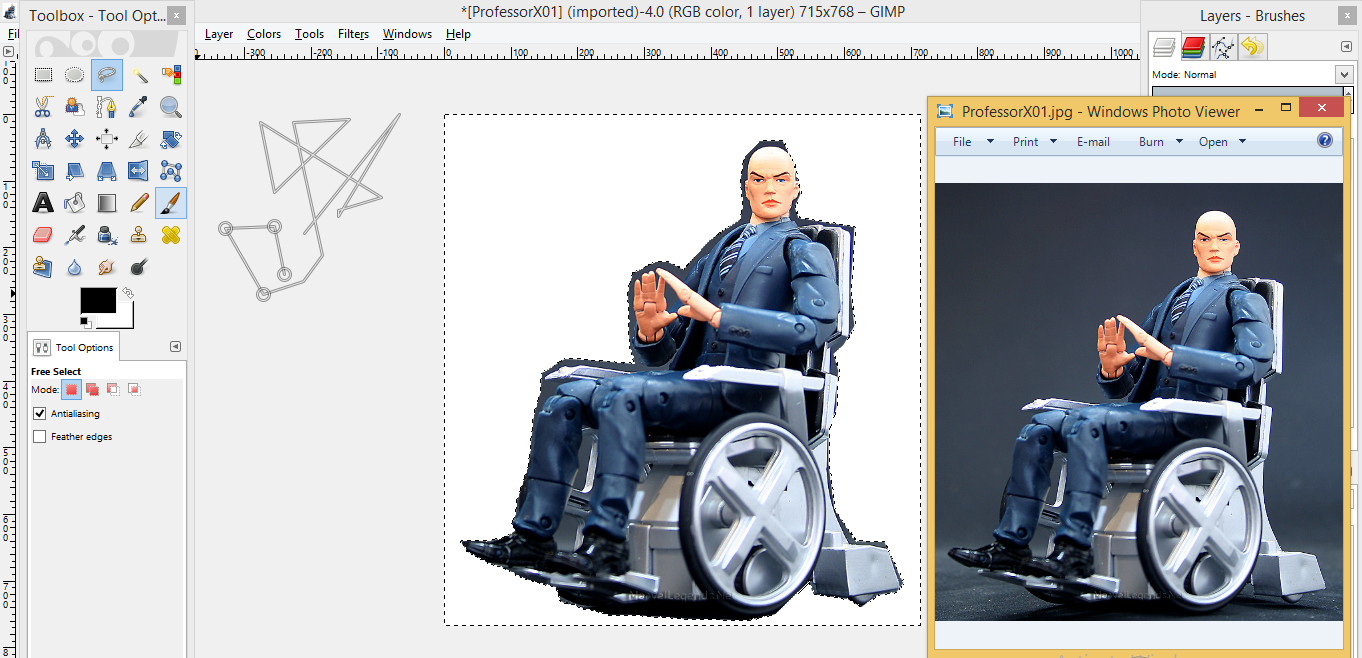The width and height of the screenshot is (1362, 658).
Task: Select the Eraser tool
Action: click(x=43, y=235)
